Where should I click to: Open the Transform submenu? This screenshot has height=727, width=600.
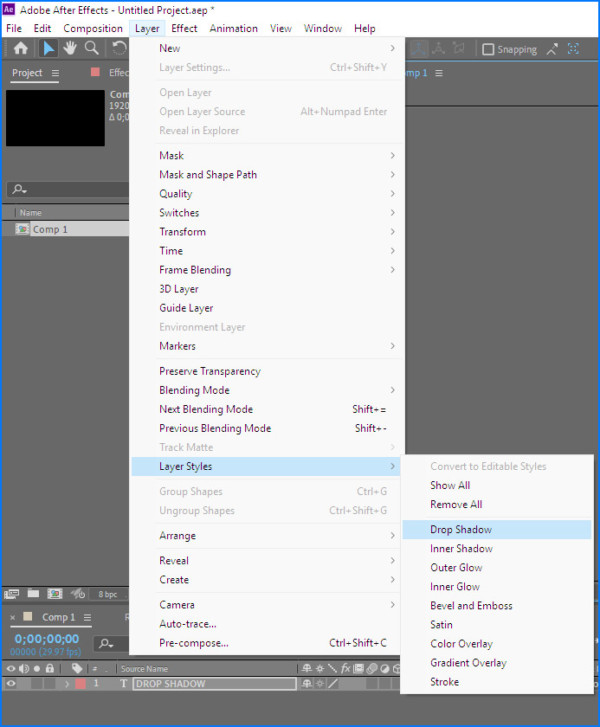coord(182,232)
